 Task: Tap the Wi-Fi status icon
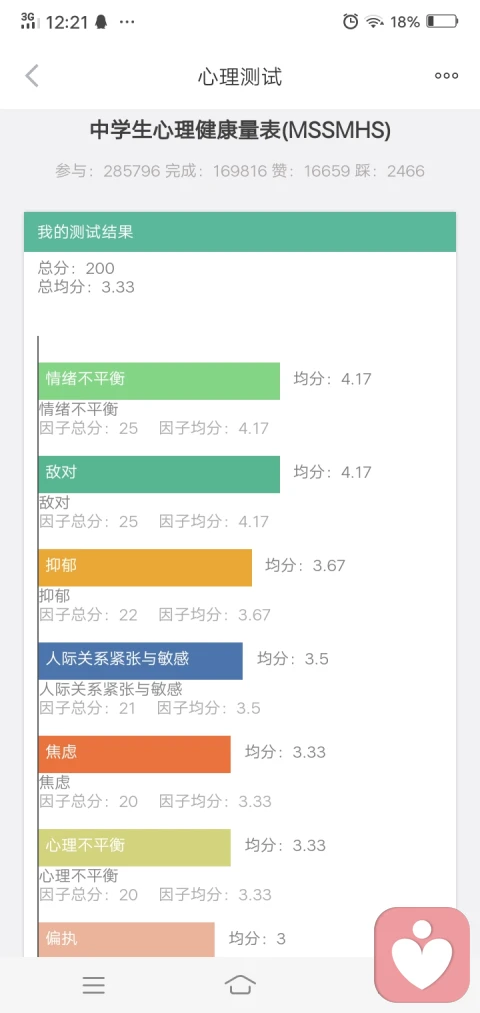click(x=374, y=22)
